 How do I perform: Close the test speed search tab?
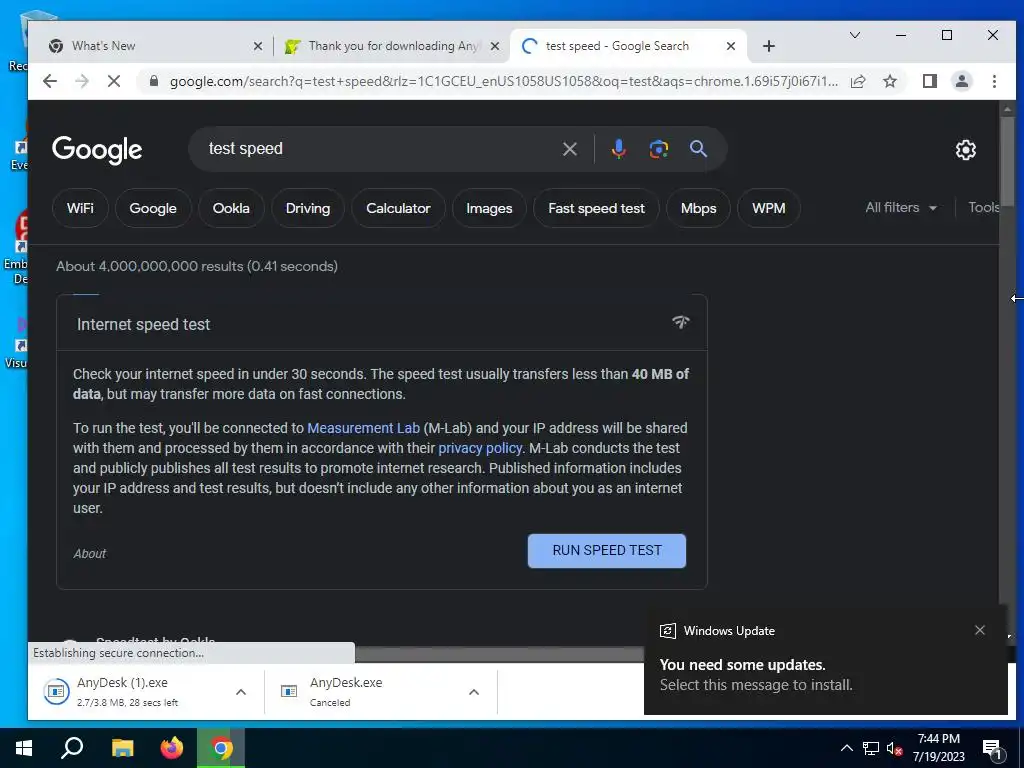(x=731, y=46)
